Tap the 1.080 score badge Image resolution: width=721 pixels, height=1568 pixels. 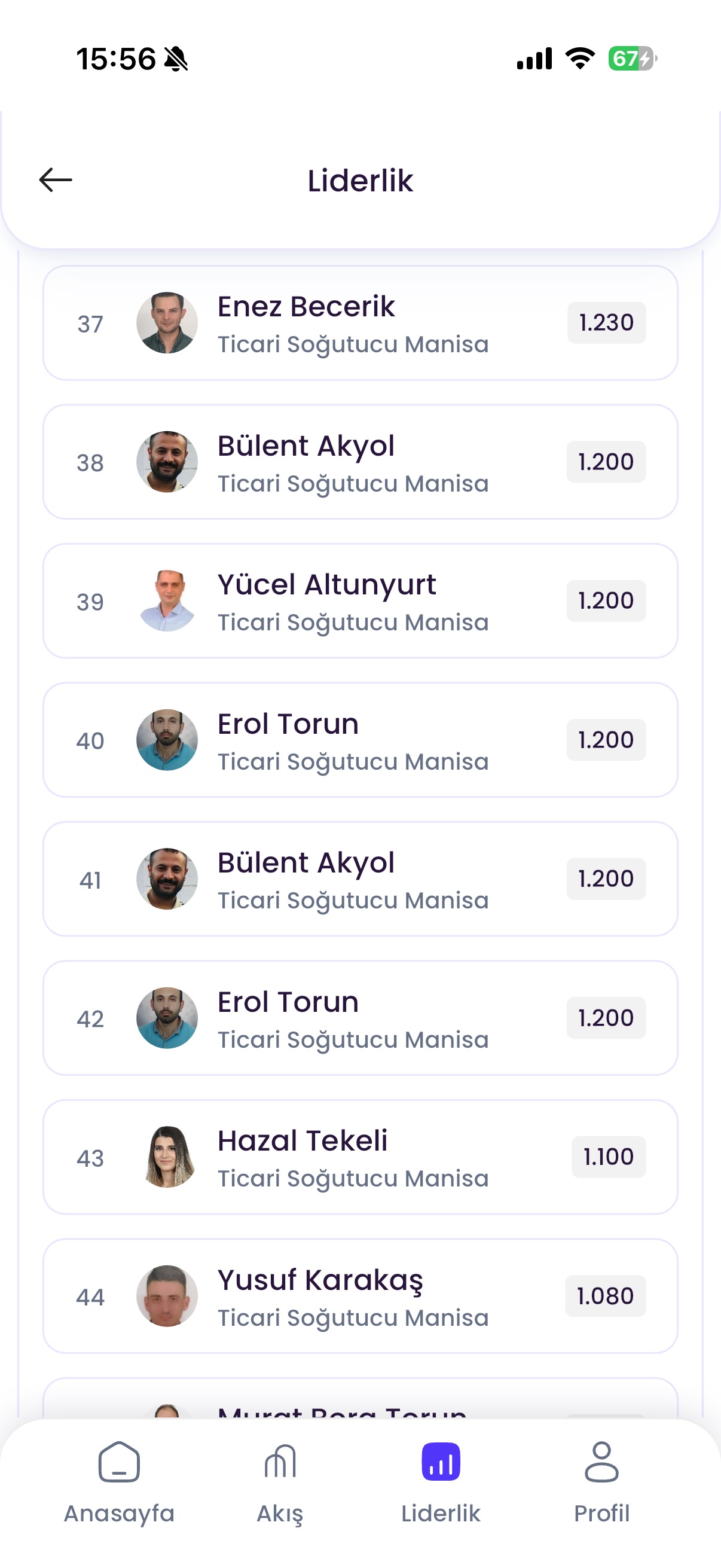tap(606, 1296)
